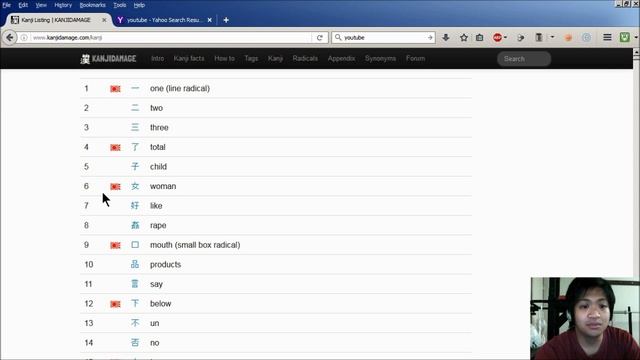Open the How to nav link
640x360 pixels.
pyautogui.click(x=224, y=59)
